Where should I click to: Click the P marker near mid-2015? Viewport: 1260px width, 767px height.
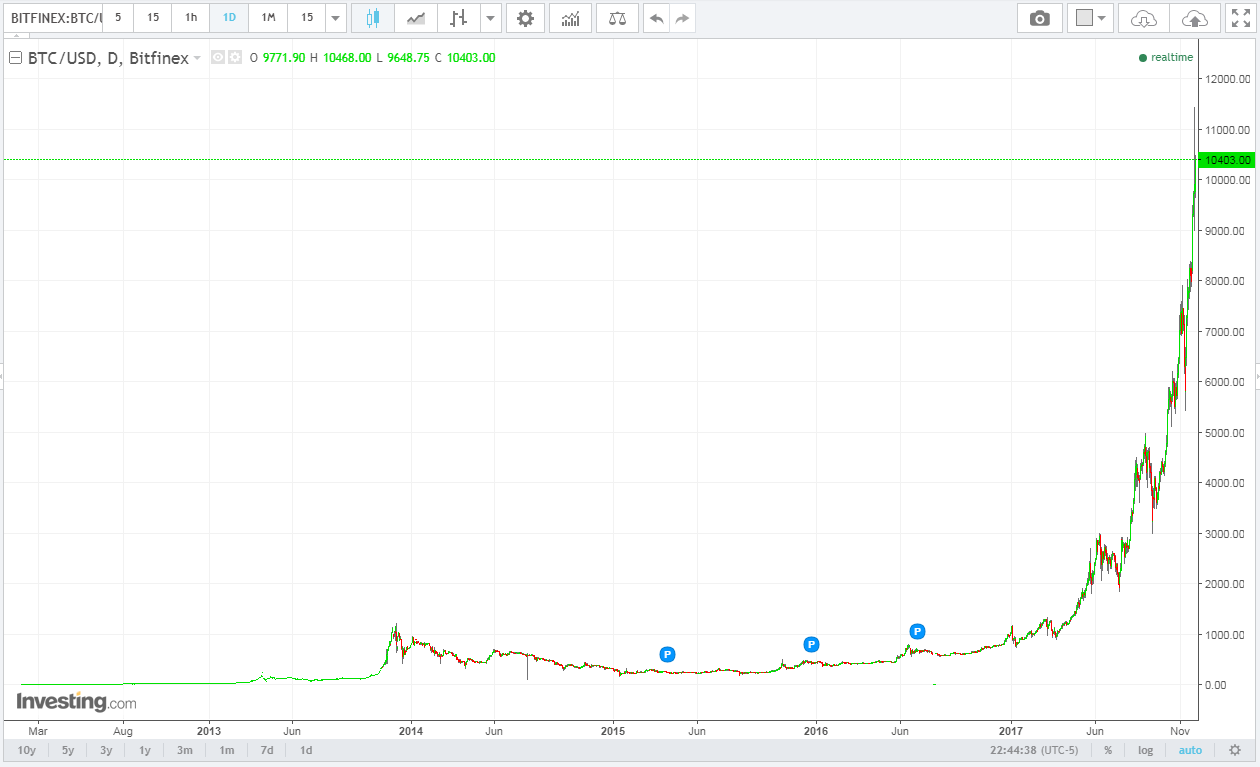(668, 654)
